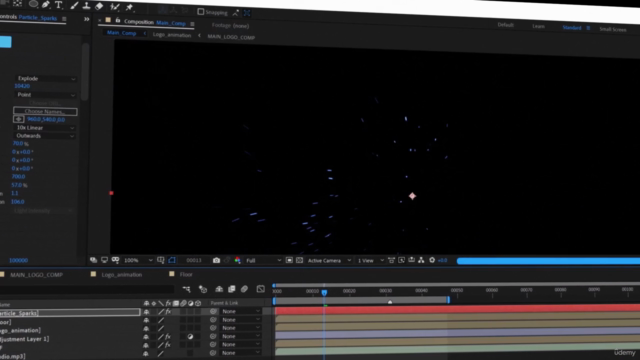Toggle the composition viewer lock icon
Image resolution: width=640 pixels, height=360 pixels.
[x=118, y=20]
